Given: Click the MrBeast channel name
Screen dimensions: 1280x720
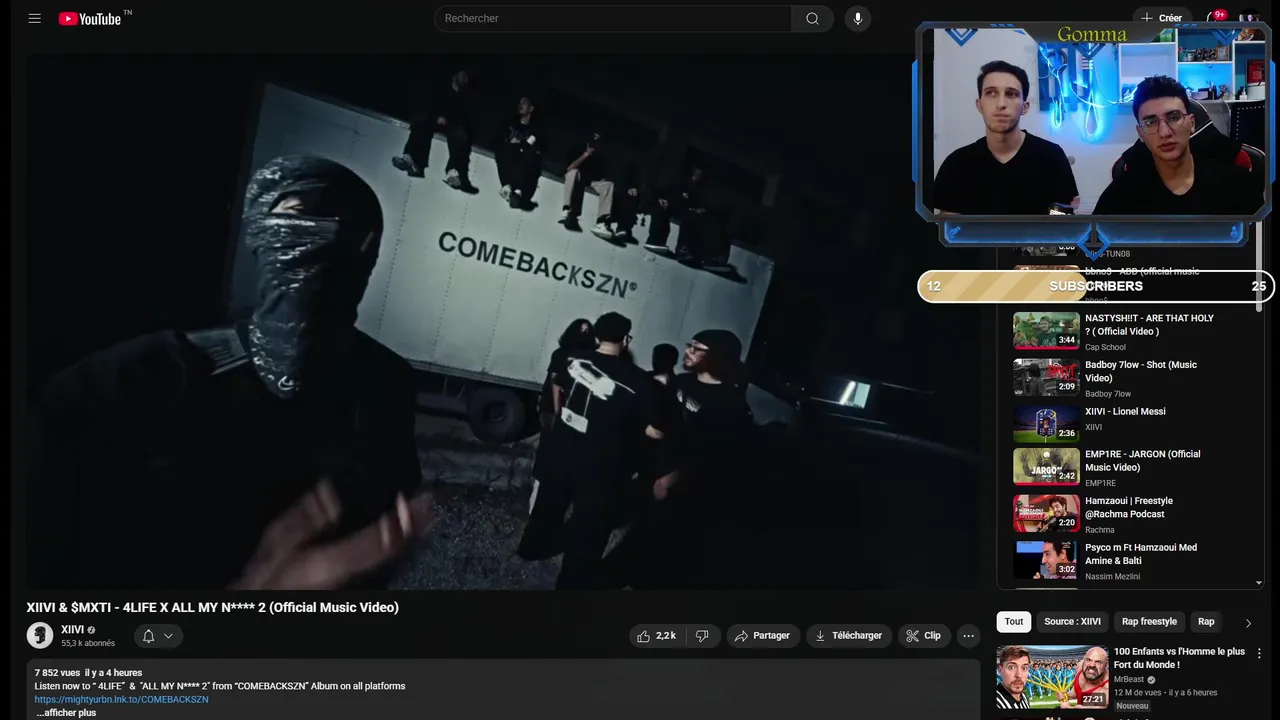Looking at the screenshot, I should tap(1129, 679).
